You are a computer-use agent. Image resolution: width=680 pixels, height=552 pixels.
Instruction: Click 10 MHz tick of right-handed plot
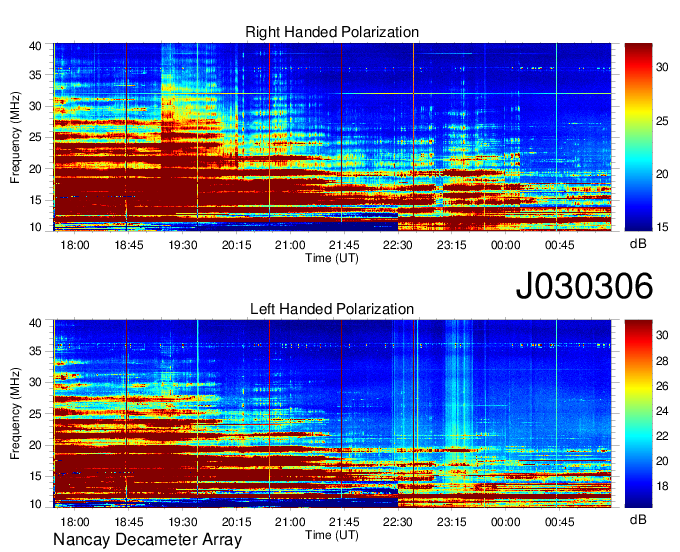36,227
